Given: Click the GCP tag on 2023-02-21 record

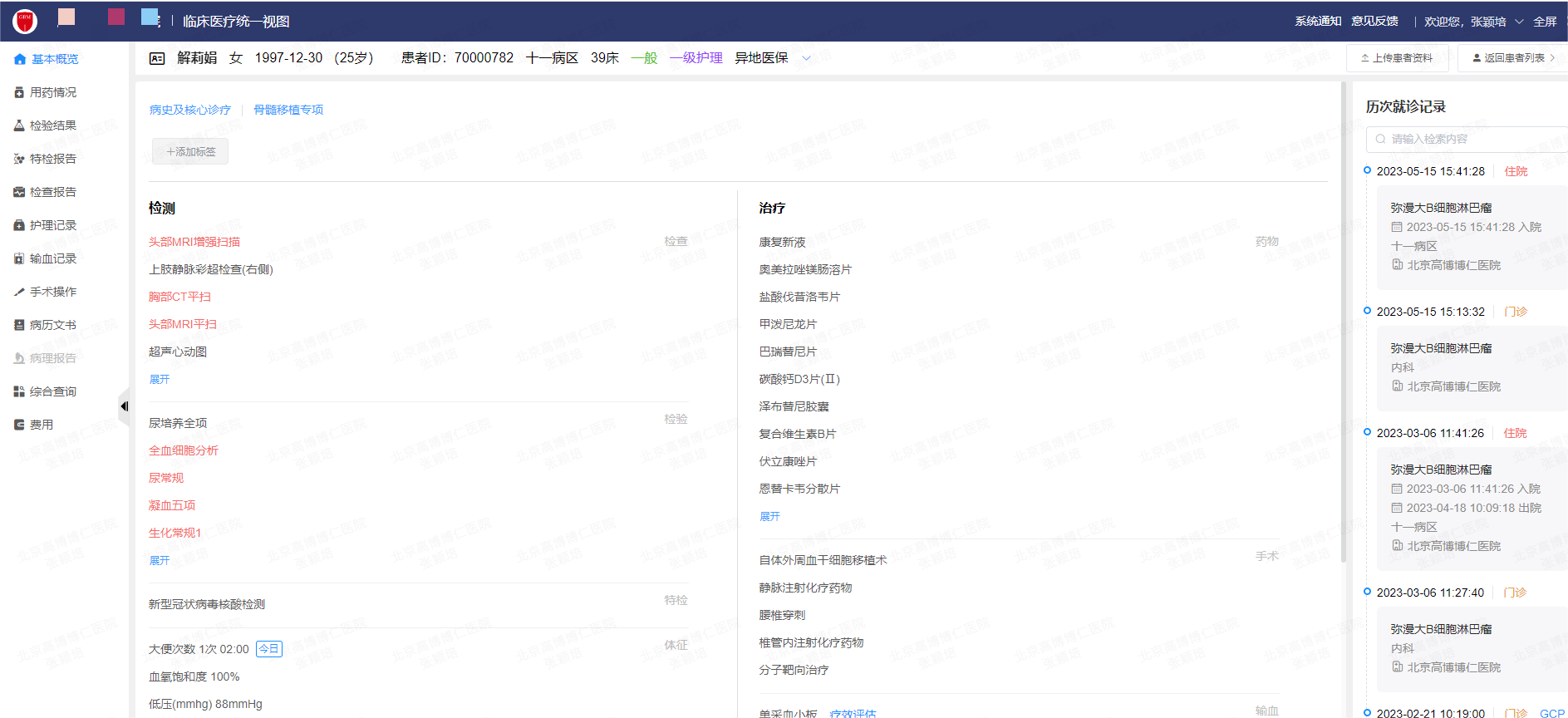Looking at the screenshot, I should (1552, 713).
